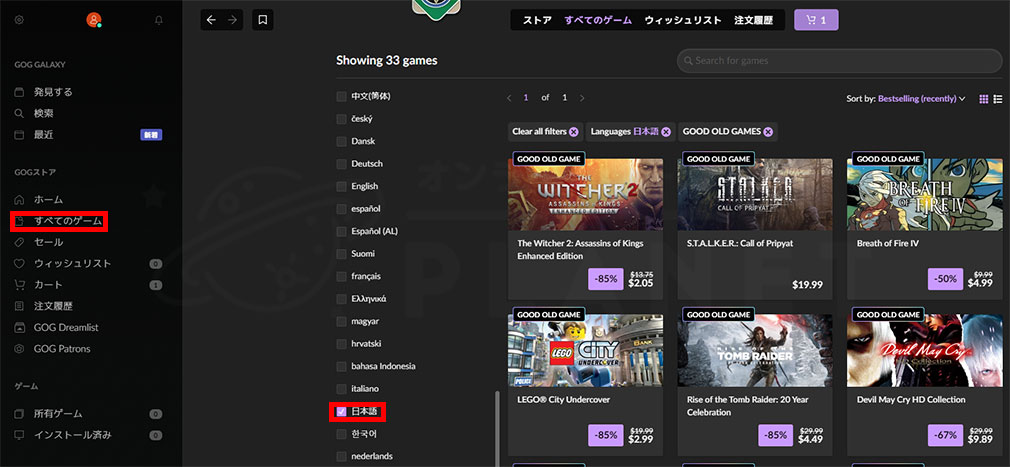The image size is (1010, 467).
Task: Check the Español (AL) language filter
Action: (x=341, y=231)
